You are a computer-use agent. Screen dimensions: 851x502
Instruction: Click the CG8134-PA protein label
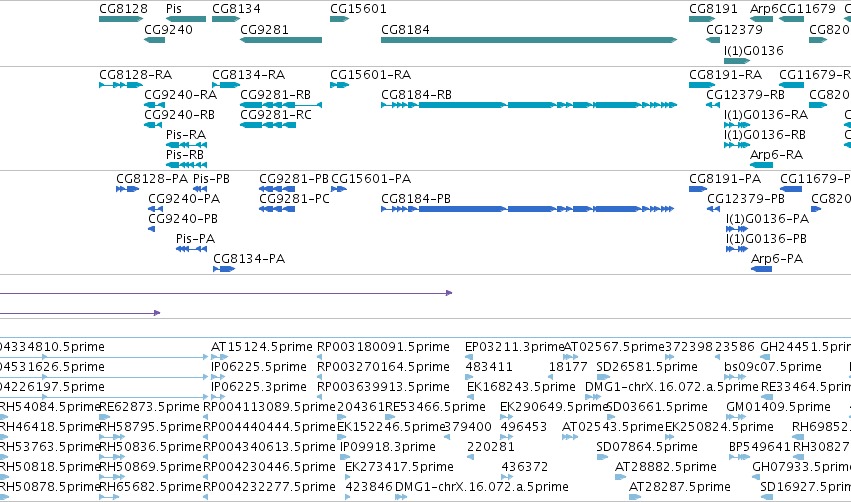[249, 259]
